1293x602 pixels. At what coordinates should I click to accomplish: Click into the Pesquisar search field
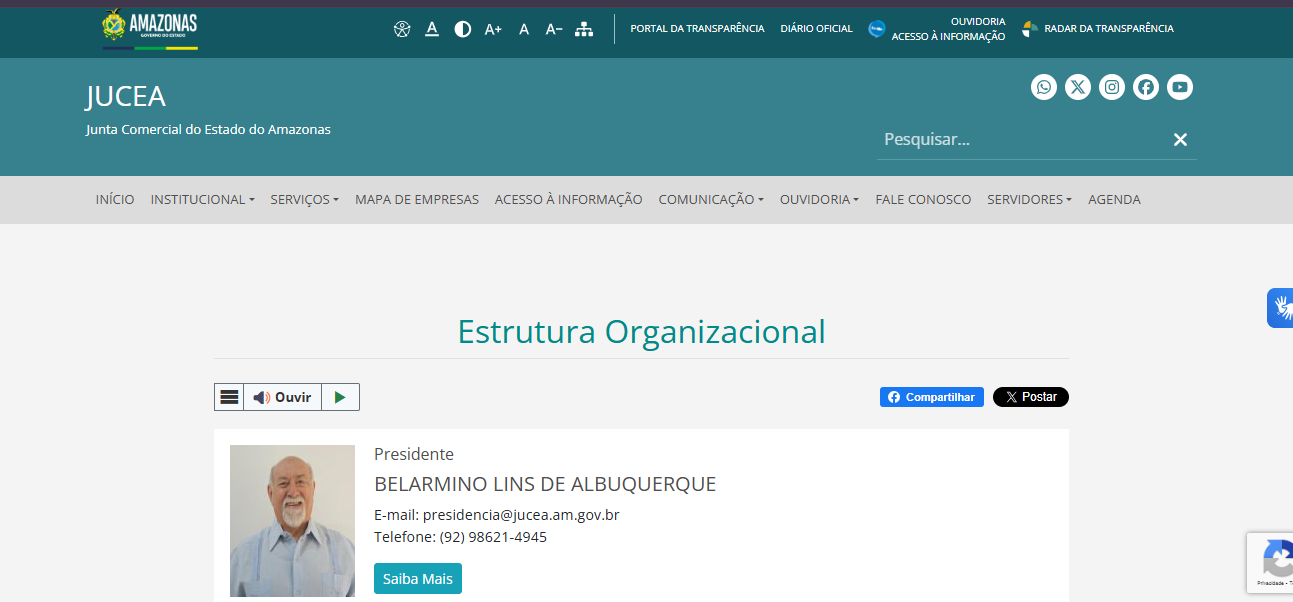(x=1020, y=139)
